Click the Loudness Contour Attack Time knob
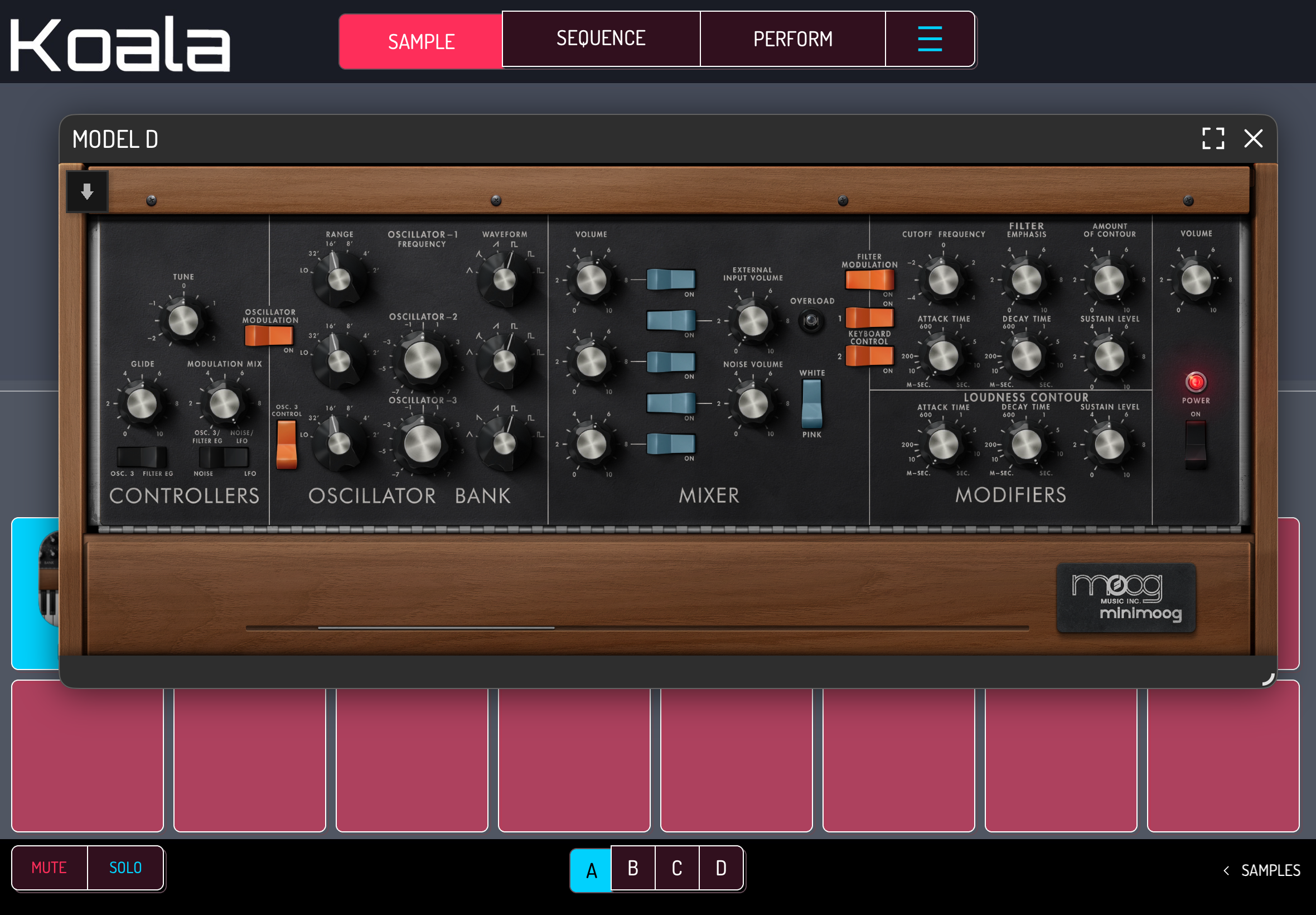Screen dimensions: 1316x915 click(943, 444)
